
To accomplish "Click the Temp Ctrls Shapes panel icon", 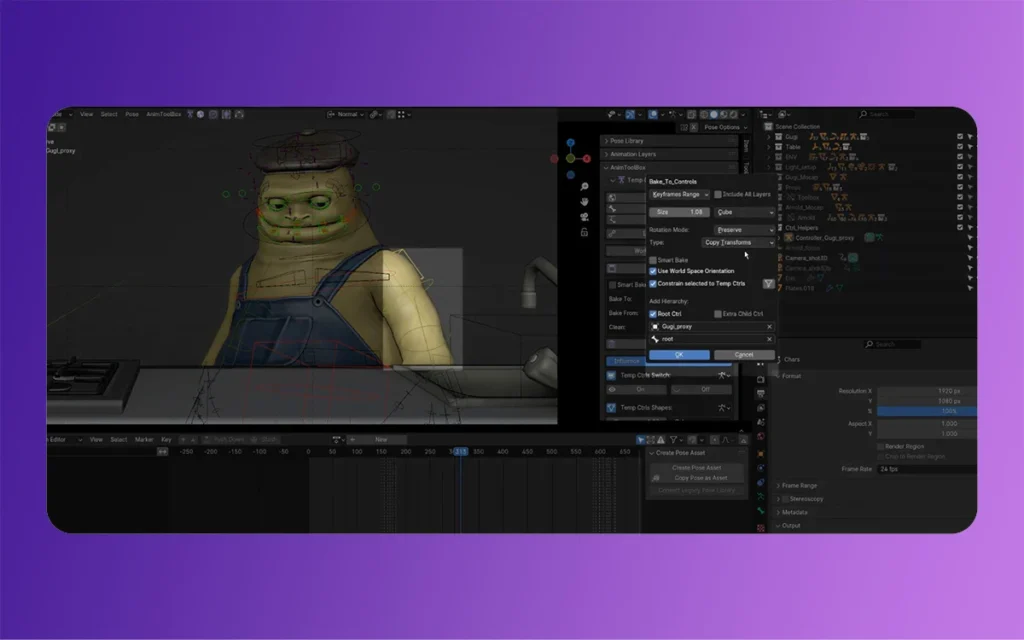I will 611,408.
